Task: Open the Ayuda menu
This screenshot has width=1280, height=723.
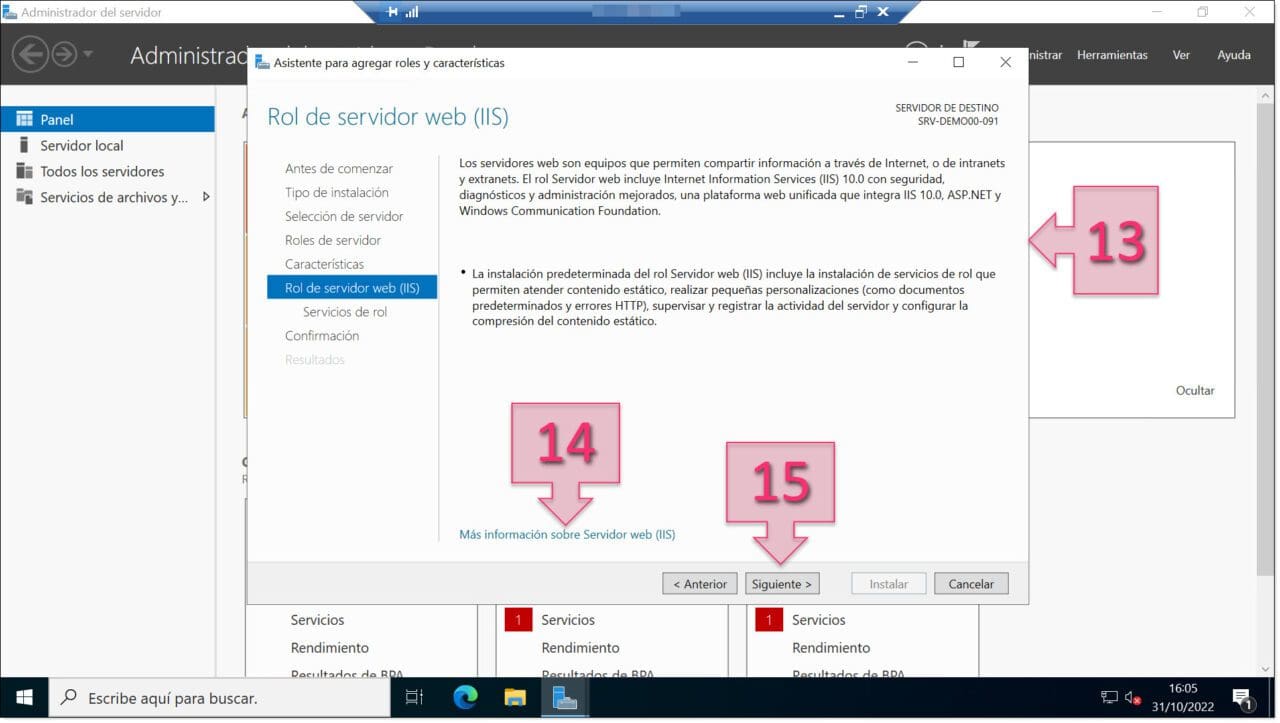Action: tap(1234, 55)
